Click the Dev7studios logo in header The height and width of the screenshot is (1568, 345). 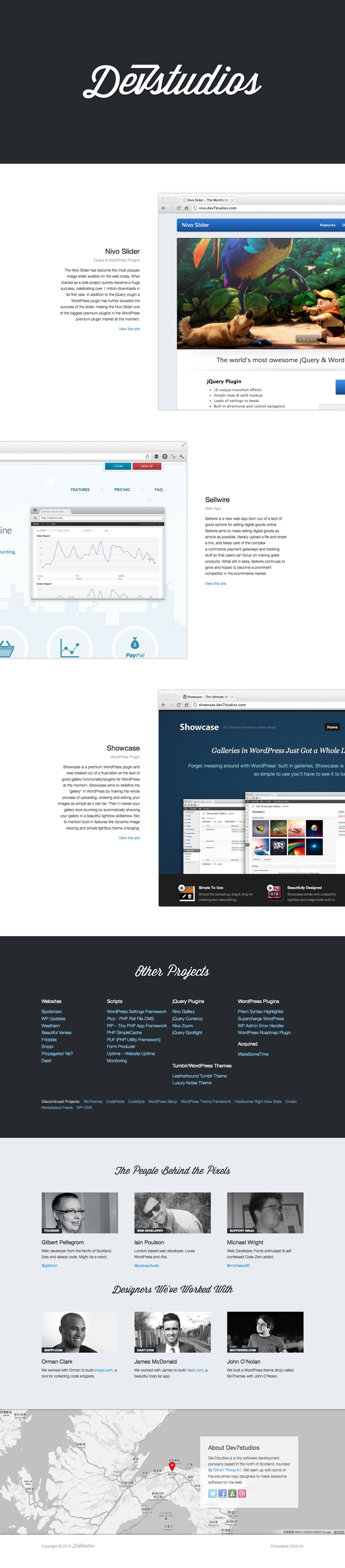coord(172,82)
